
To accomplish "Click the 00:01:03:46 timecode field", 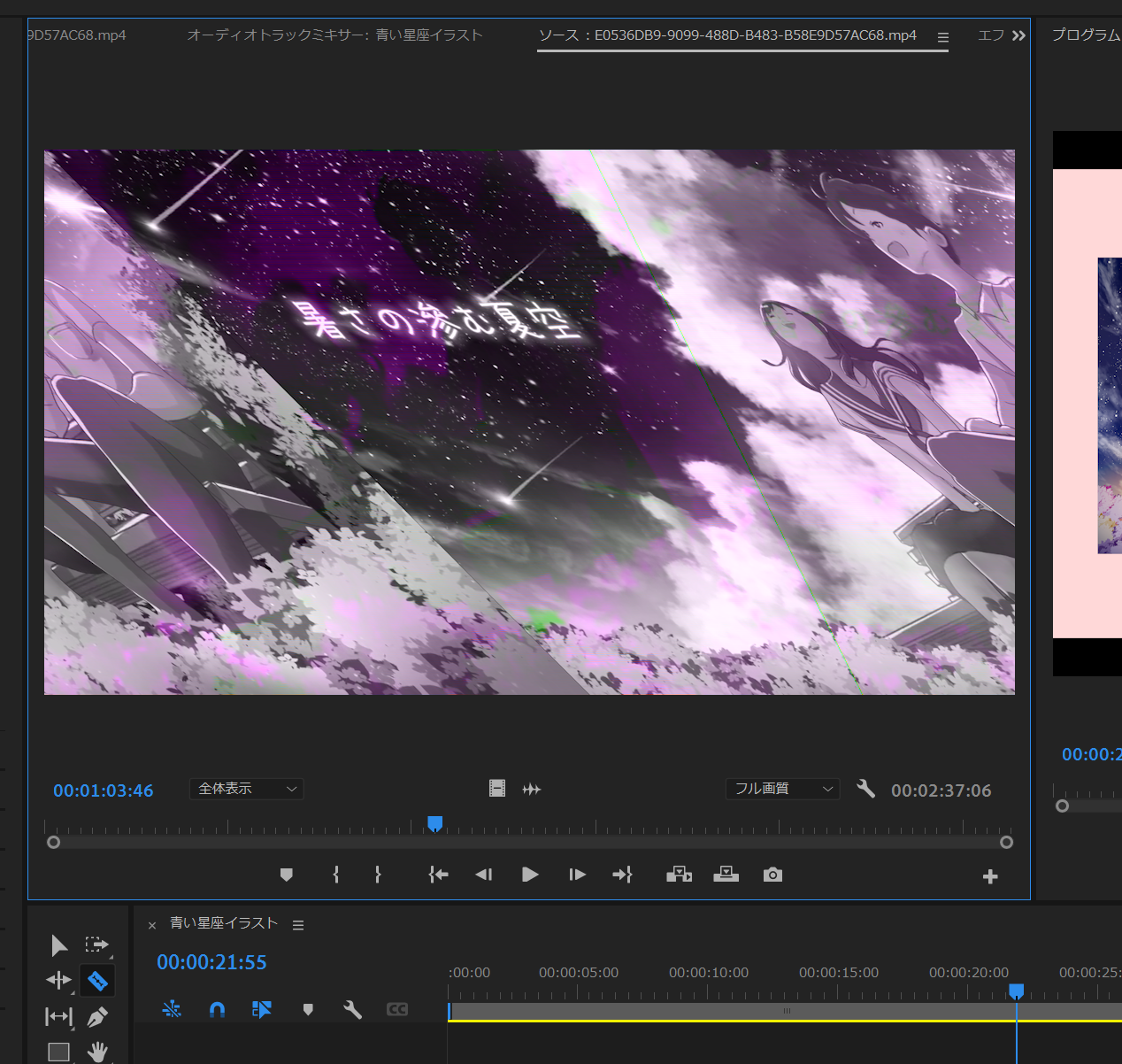I will pos(103,790).
